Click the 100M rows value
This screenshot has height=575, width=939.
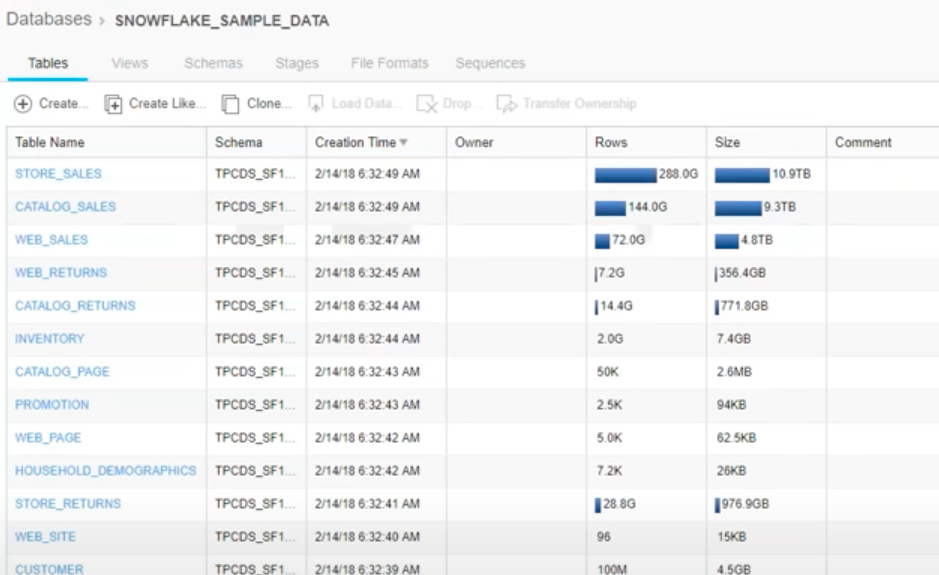point(611,568)
